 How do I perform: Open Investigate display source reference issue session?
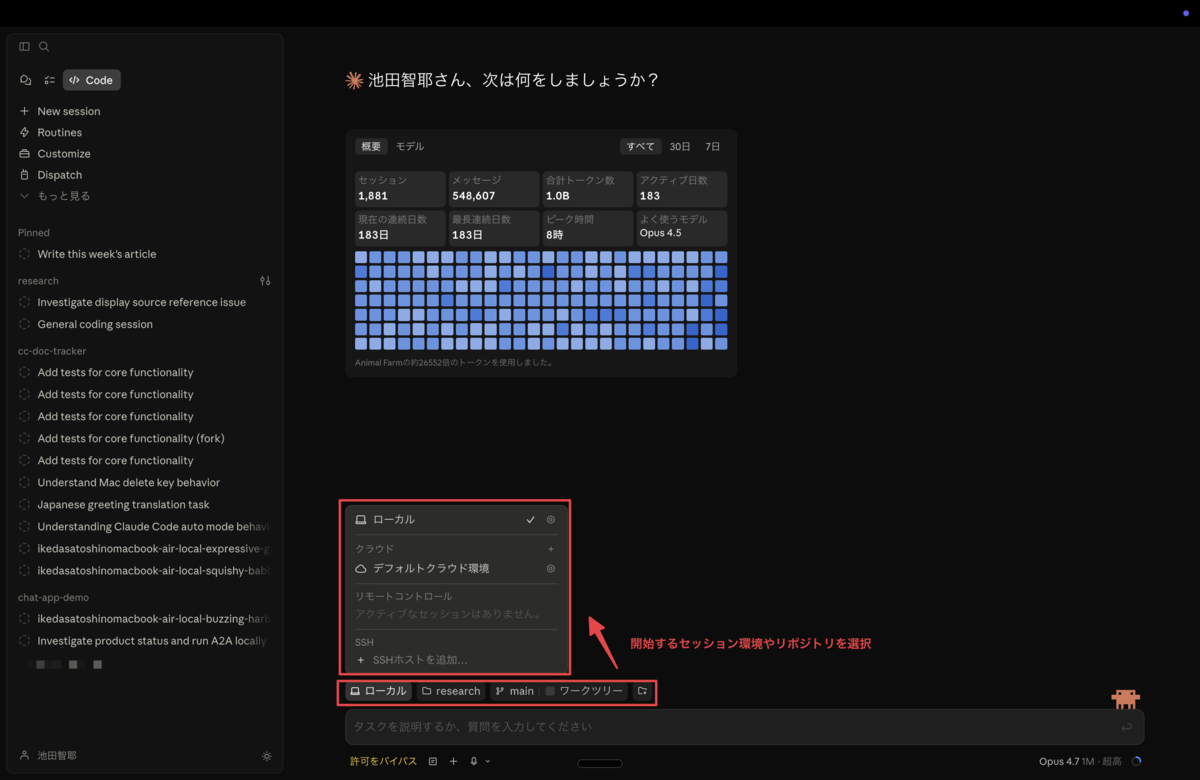[x=141, y=302]
